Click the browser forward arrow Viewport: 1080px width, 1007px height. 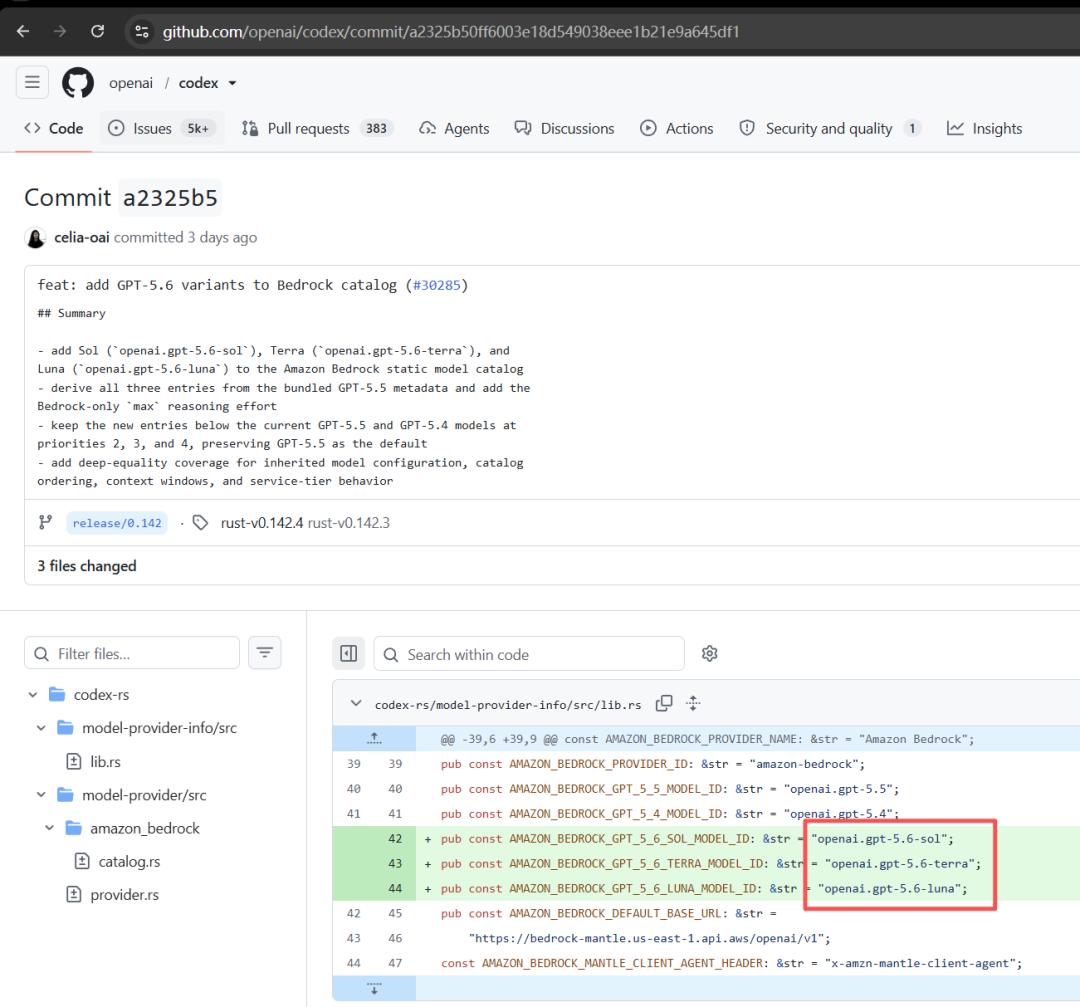click(x=60, y=31)
